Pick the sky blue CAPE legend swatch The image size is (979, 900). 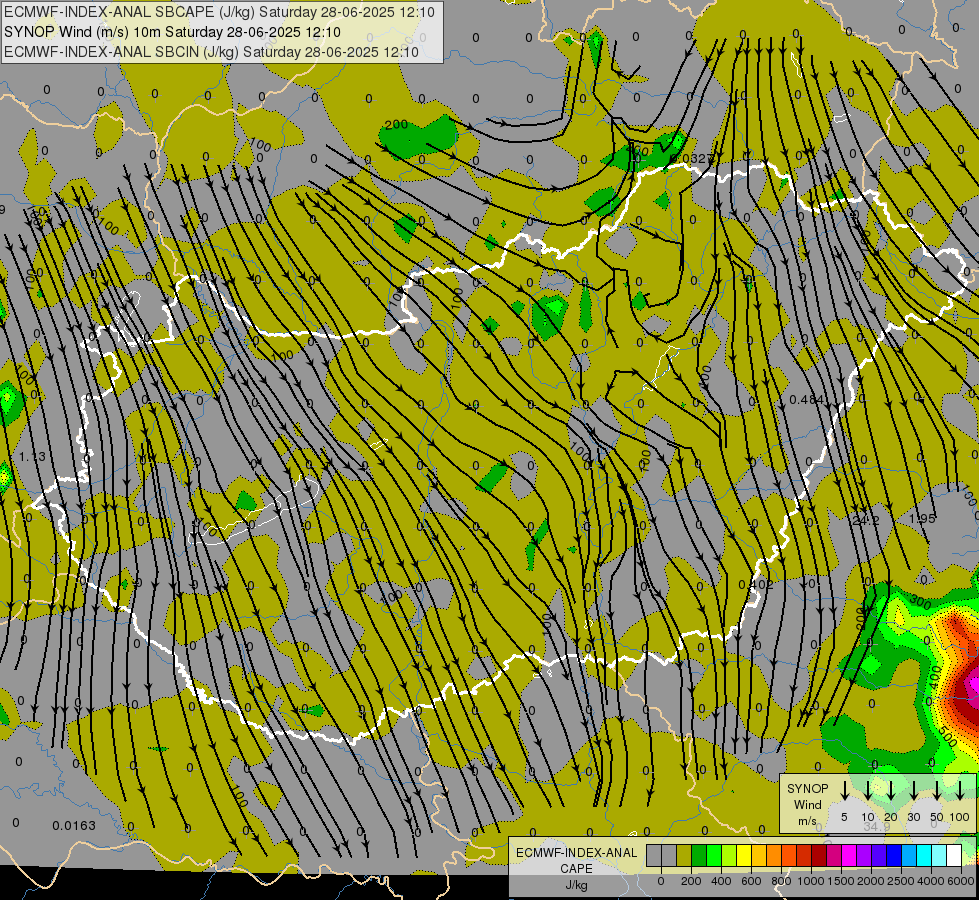[x=909, y=855]
